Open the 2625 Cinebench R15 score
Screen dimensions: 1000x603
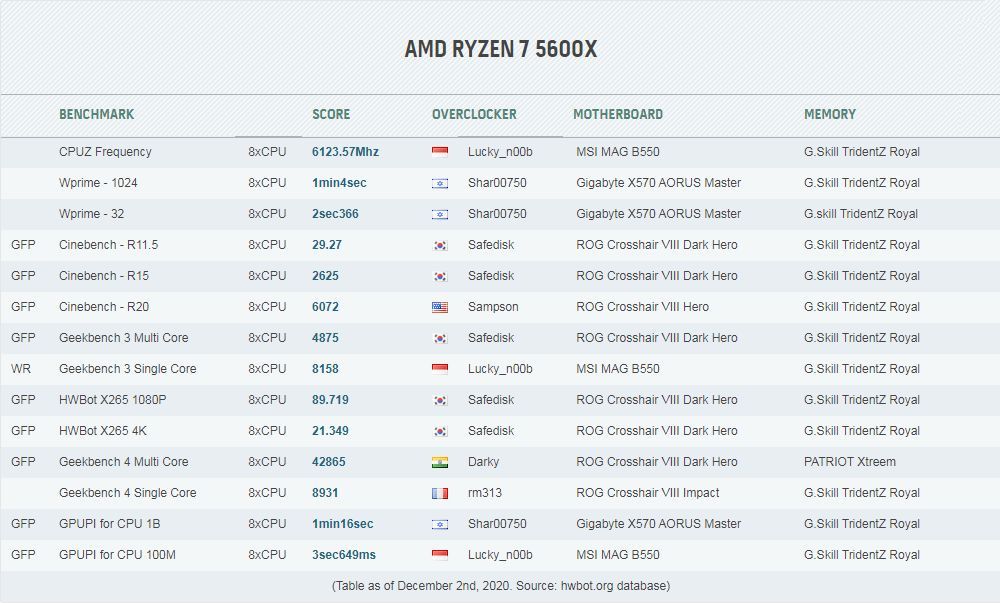tap(325, 276)
